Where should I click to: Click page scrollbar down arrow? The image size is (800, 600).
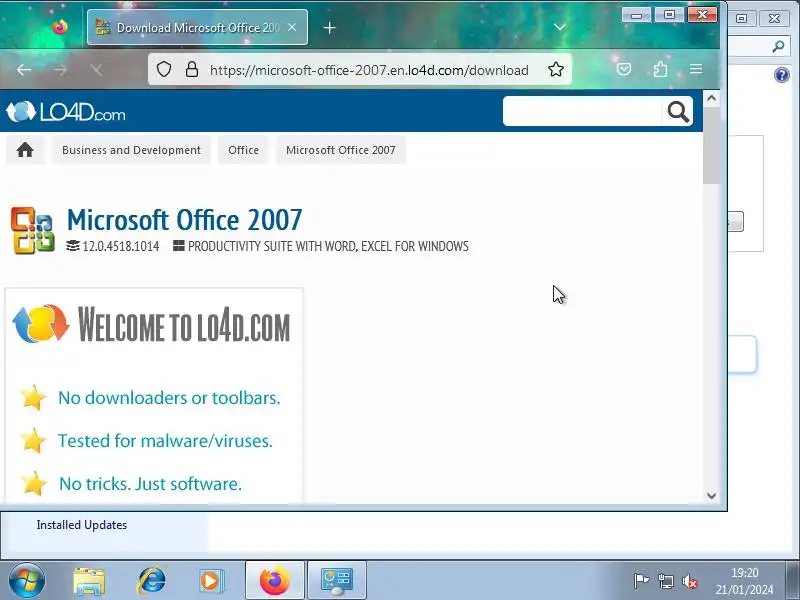711,495
